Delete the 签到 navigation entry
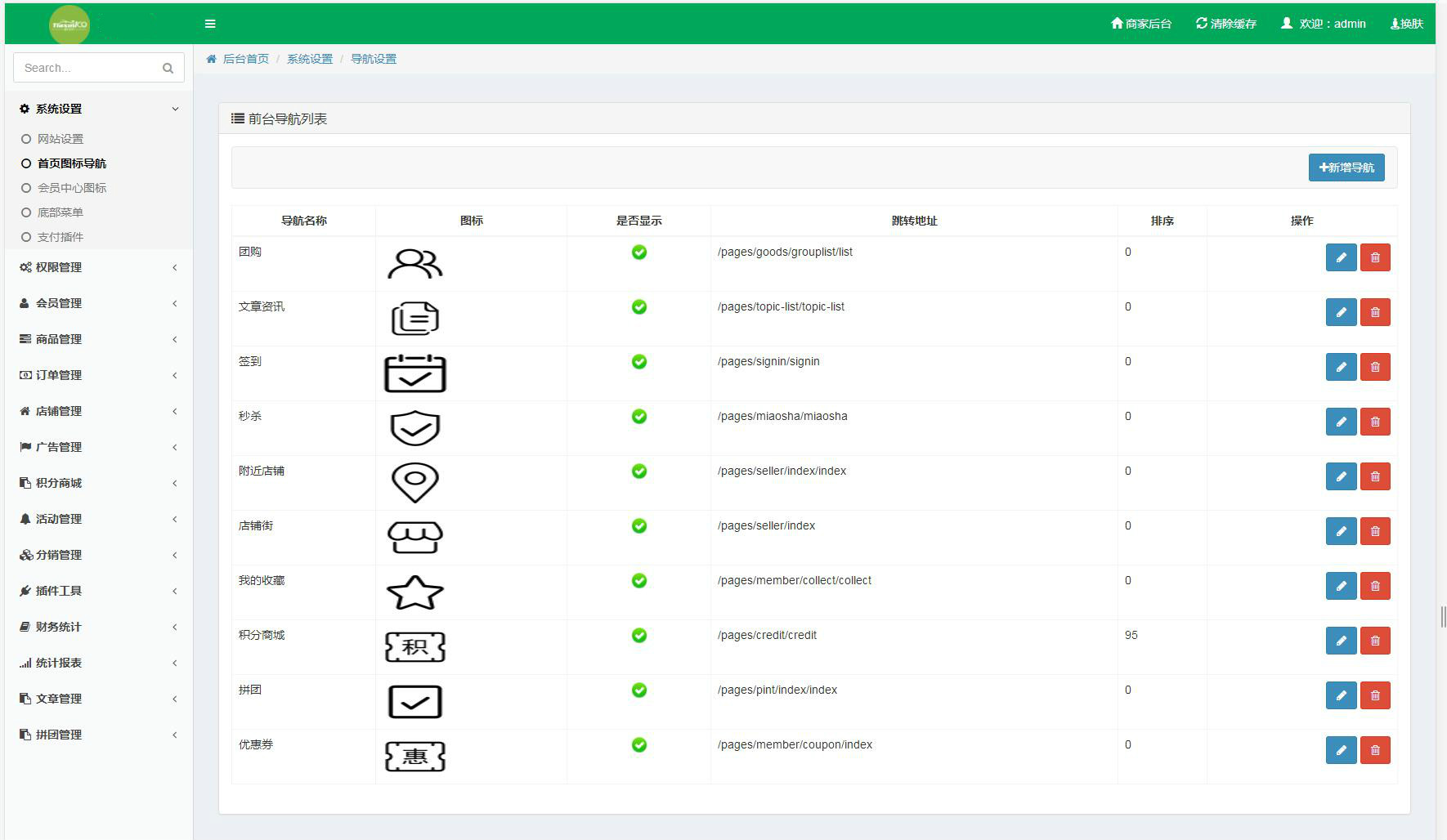Image resolution: width=1447 pixels, height=840 pixels. (1375, 367)
